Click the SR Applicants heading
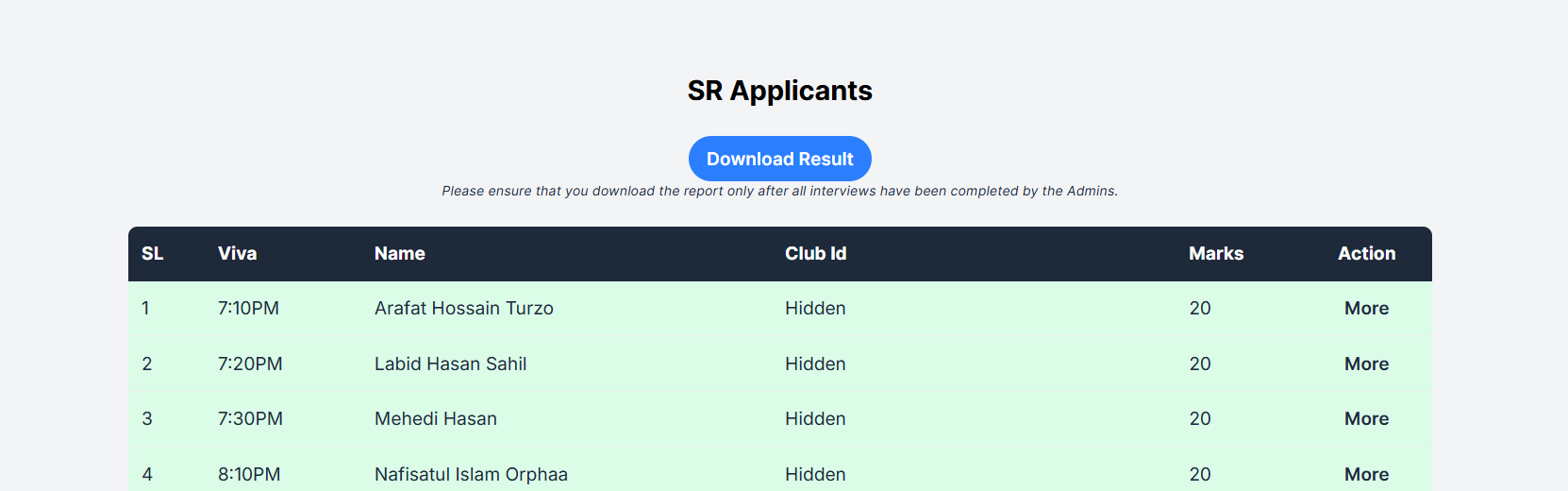This screenshot has width=1568, height=491. (779, 91)
